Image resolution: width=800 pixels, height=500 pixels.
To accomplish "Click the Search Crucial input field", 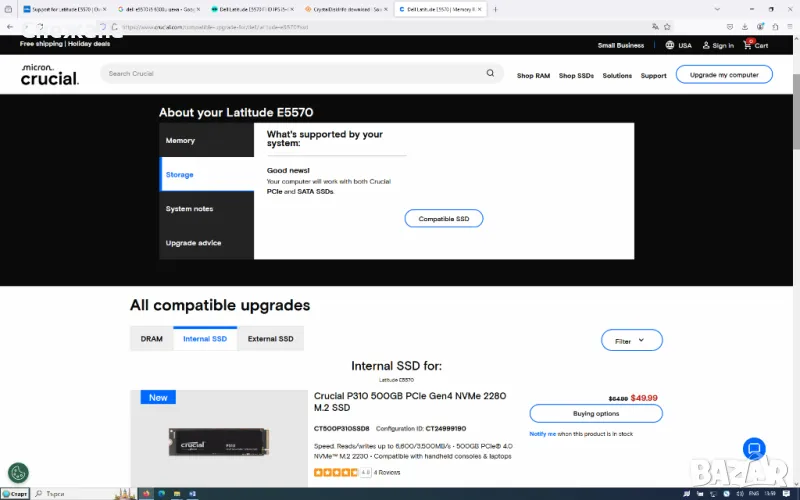I will pyautogui.click(x=290, y=73).
